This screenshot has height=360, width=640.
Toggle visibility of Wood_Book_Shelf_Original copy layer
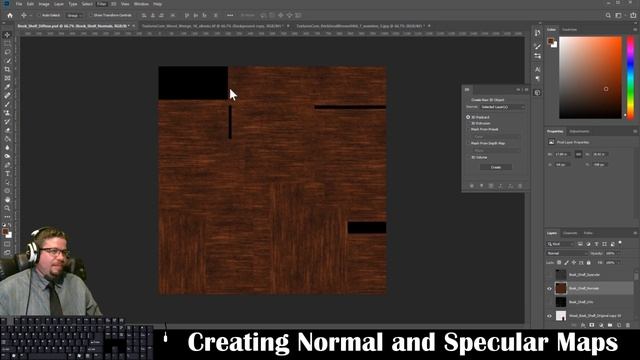549,316
